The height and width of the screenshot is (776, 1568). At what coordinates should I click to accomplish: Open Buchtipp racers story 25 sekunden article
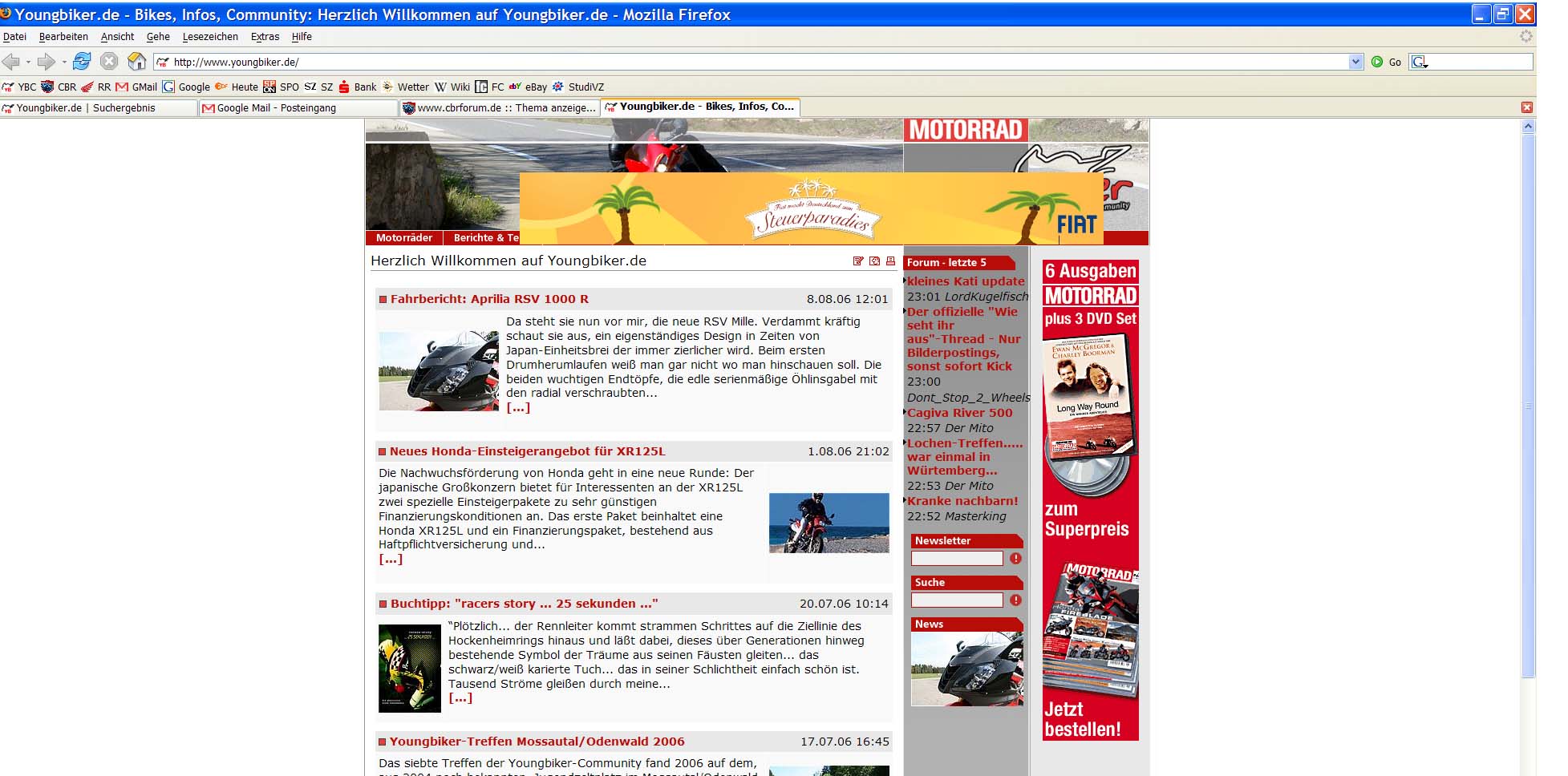coord(524,604)
